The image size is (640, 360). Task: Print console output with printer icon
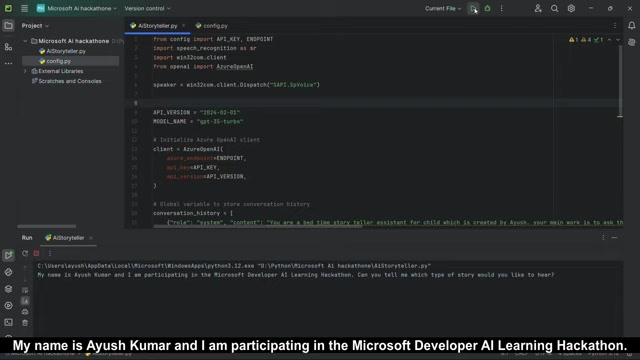pyautogui.click(x=25, y=312)
